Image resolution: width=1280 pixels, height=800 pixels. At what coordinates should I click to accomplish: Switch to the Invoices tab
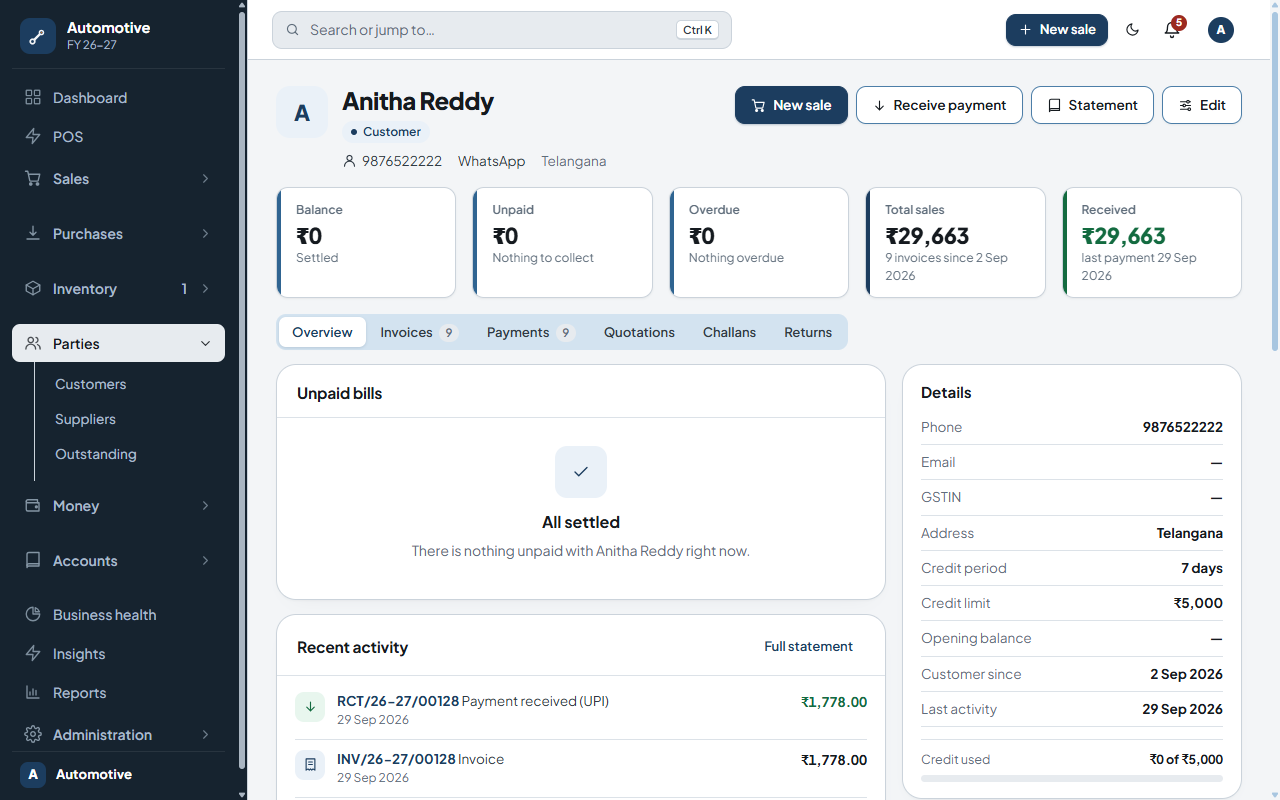[x=419, y=332]
